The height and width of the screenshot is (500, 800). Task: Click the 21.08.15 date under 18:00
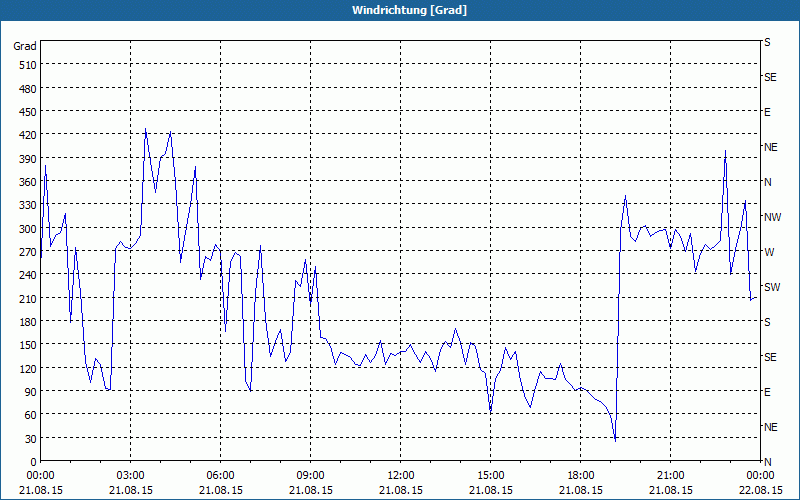pos(581,490)
